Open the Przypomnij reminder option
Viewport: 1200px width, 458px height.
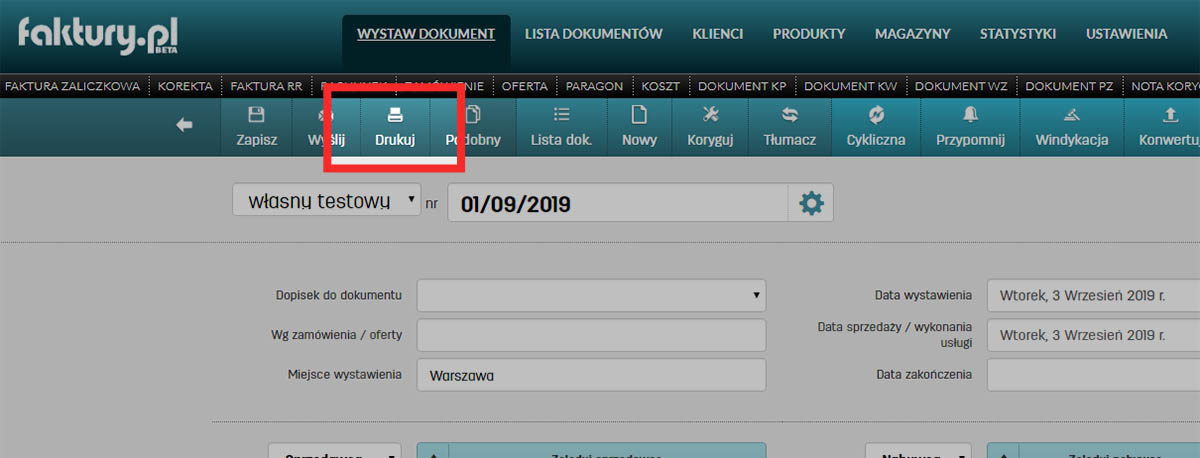pos(970,126)
